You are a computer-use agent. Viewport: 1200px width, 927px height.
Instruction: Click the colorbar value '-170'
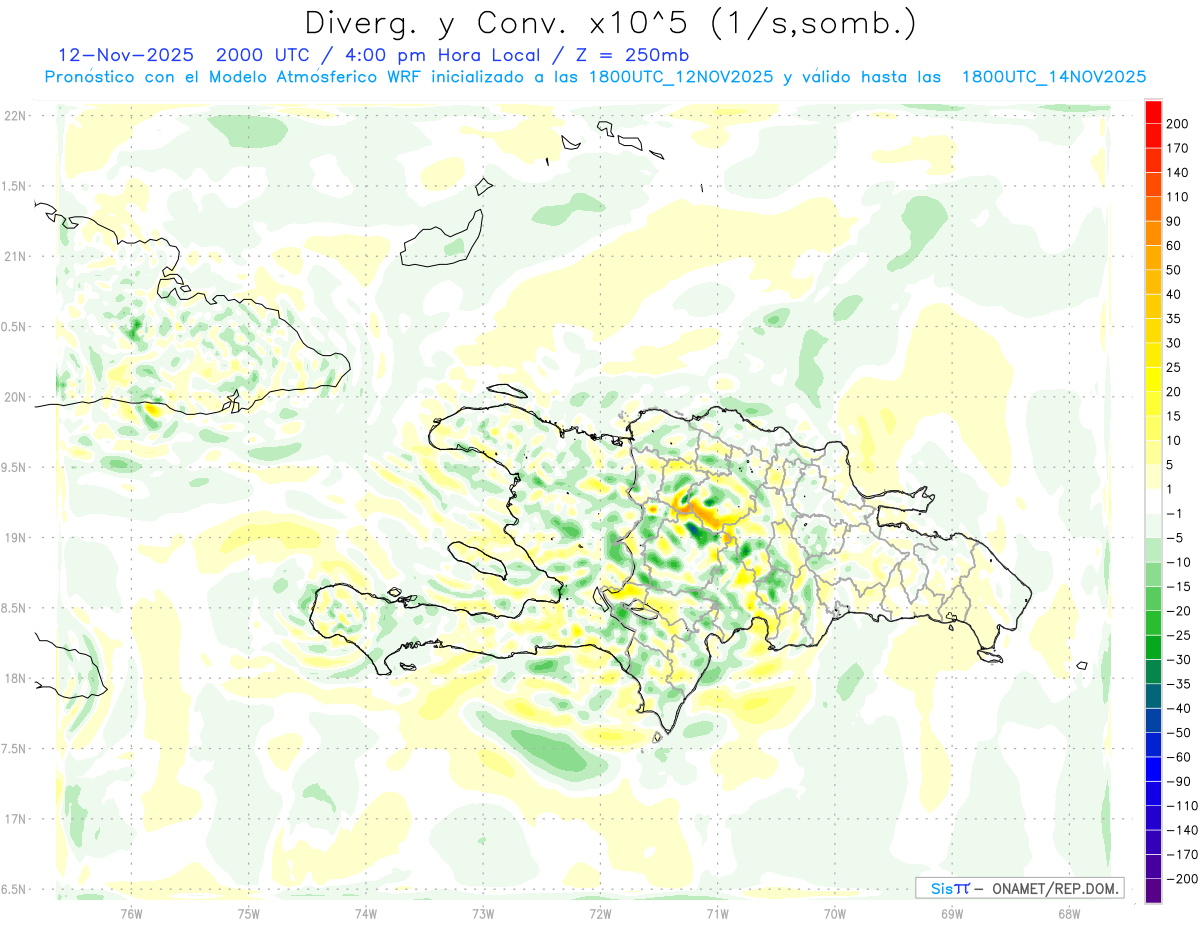pos(1182,855)
